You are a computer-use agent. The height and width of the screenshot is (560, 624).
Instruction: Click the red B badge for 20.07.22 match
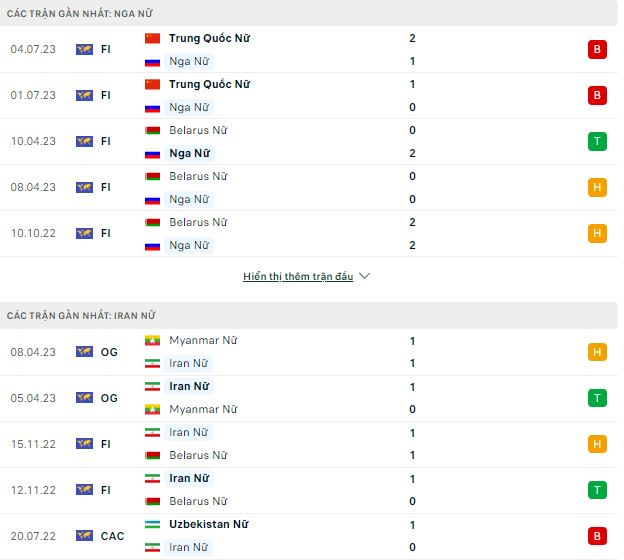coord(597,536)
